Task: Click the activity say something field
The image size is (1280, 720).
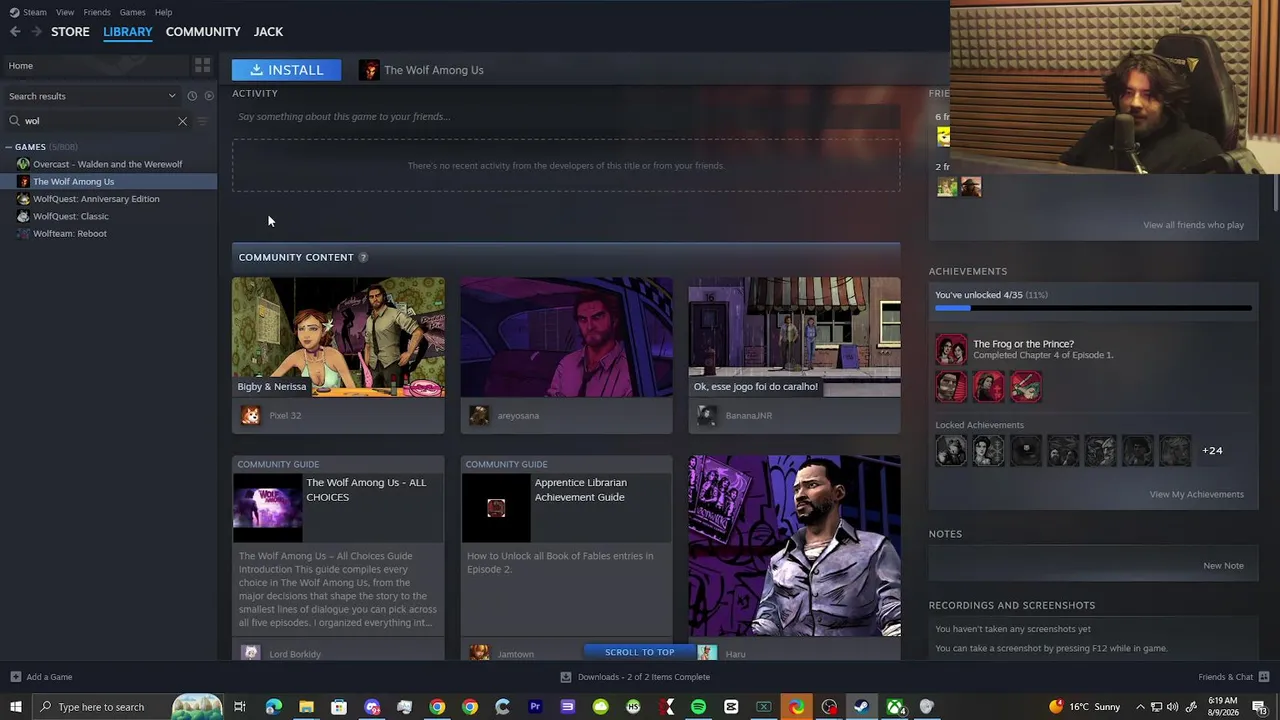Action: 566,117
